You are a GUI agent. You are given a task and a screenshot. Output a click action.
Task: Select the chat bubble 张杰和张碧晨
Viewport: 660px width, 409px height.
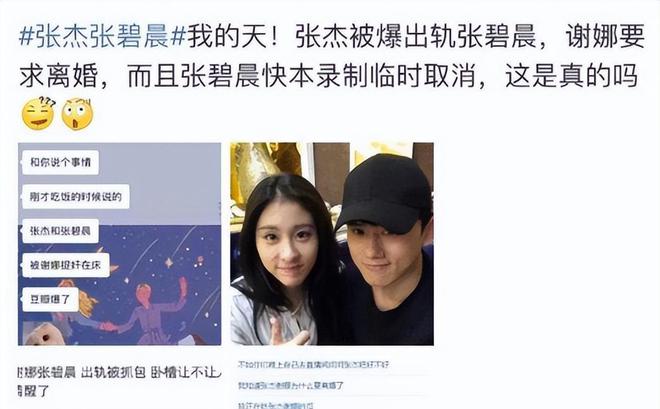(61, 231)
